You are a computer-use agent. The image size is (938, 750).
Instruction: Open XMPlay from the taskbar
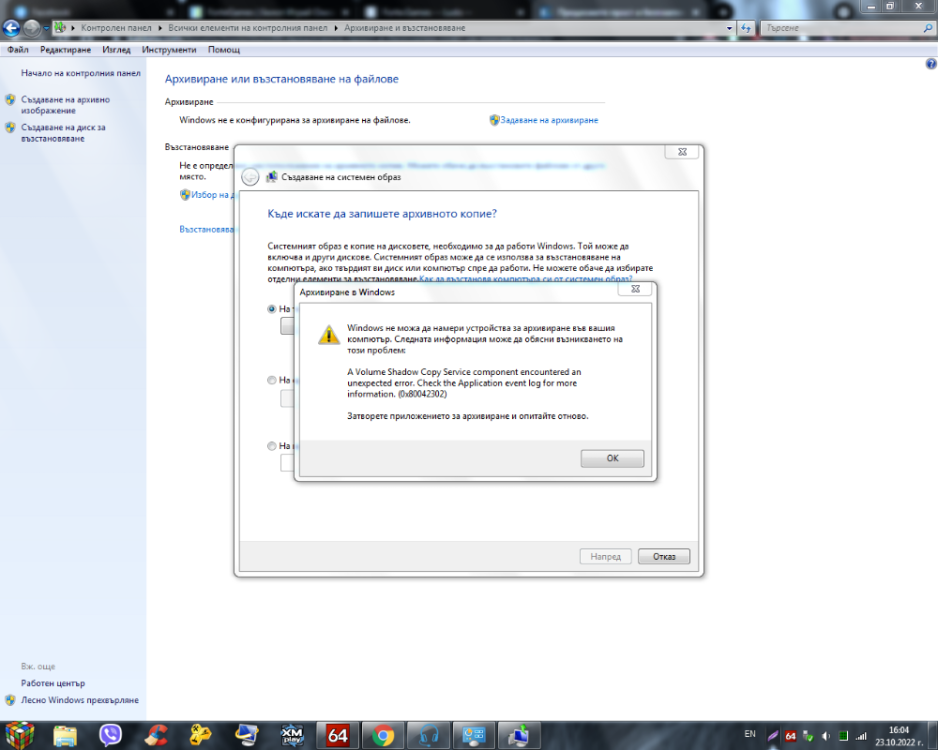[292, 735]
